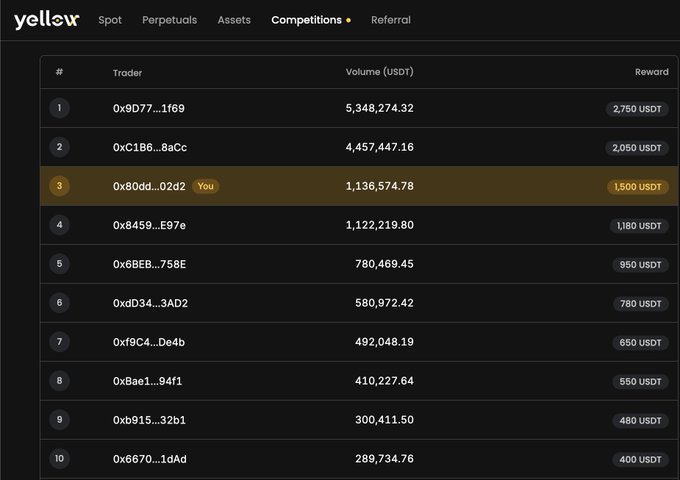680x480 pixels.
Task: Click volume value 410,227.64
Action: point(384,381)
